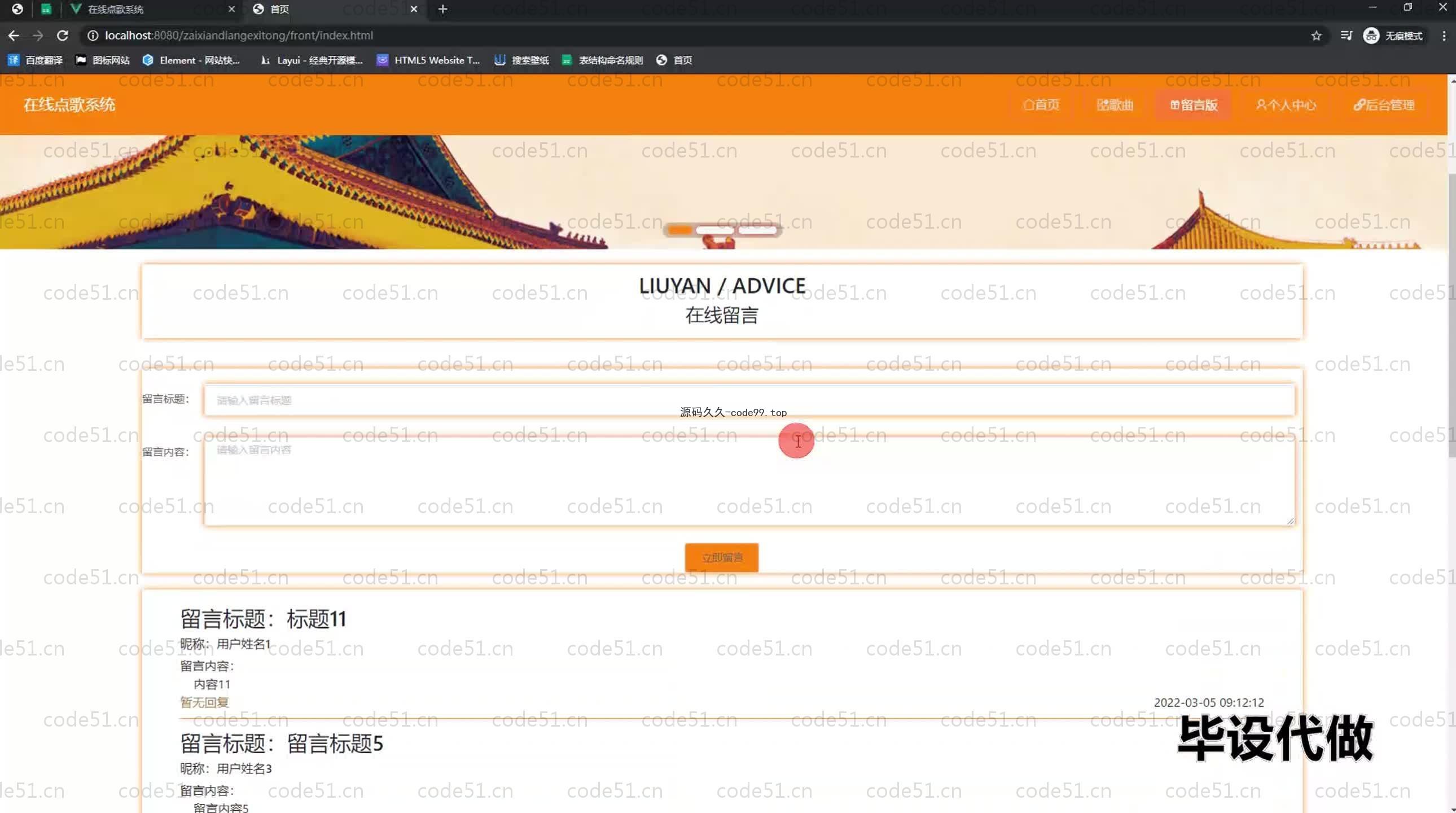
Task: Click message text 内容11
Action: [x=212, y=684]
